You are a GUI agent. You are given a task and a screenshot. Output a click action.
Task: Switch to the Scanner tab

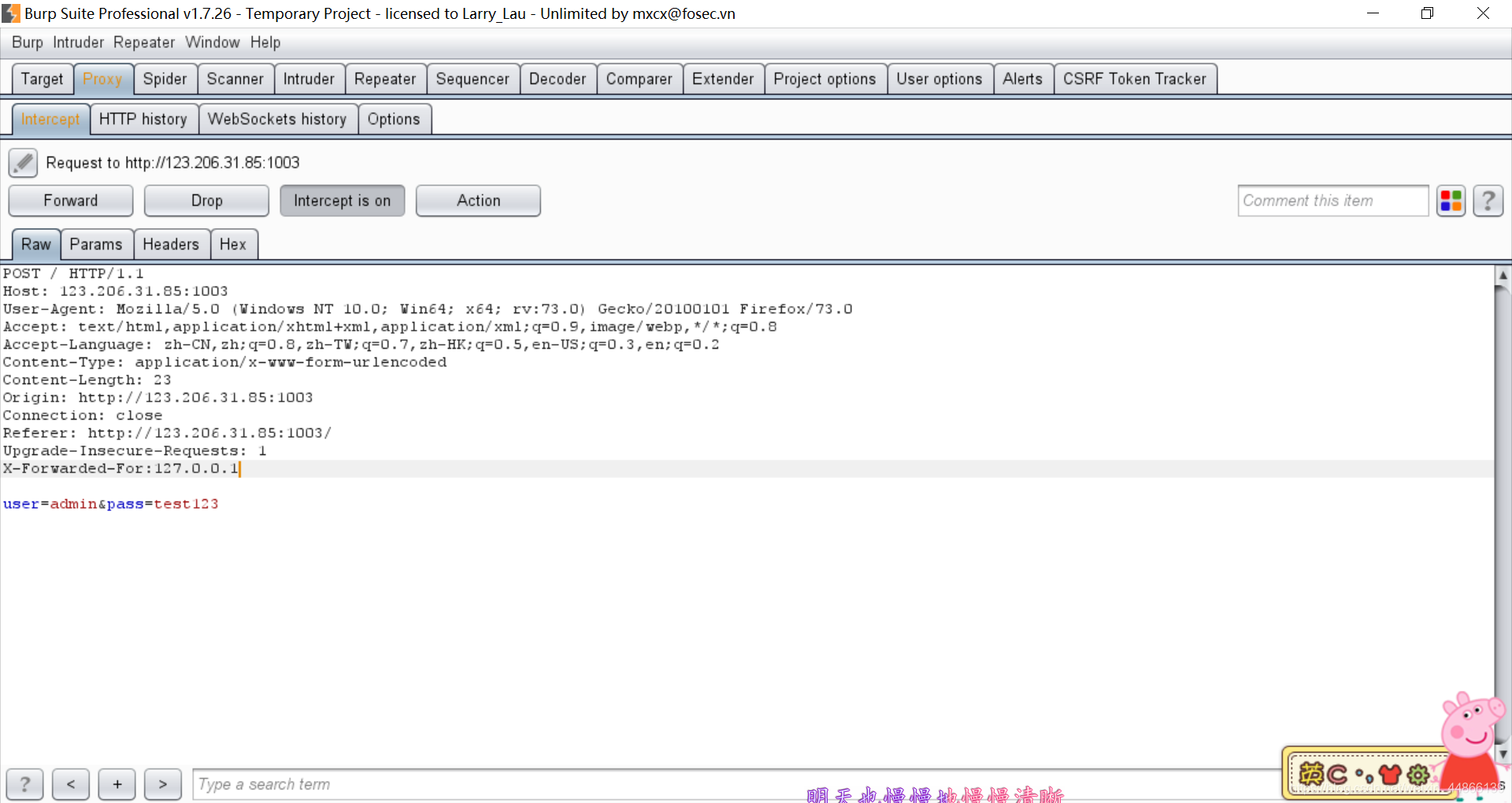click(235, 79)
